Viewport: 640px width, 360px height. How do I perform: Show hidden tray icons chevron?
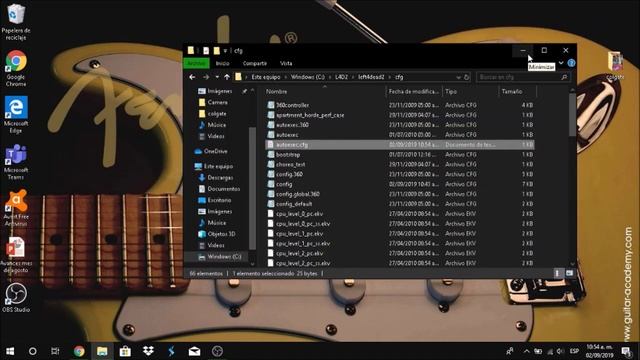tap(527, 351)
